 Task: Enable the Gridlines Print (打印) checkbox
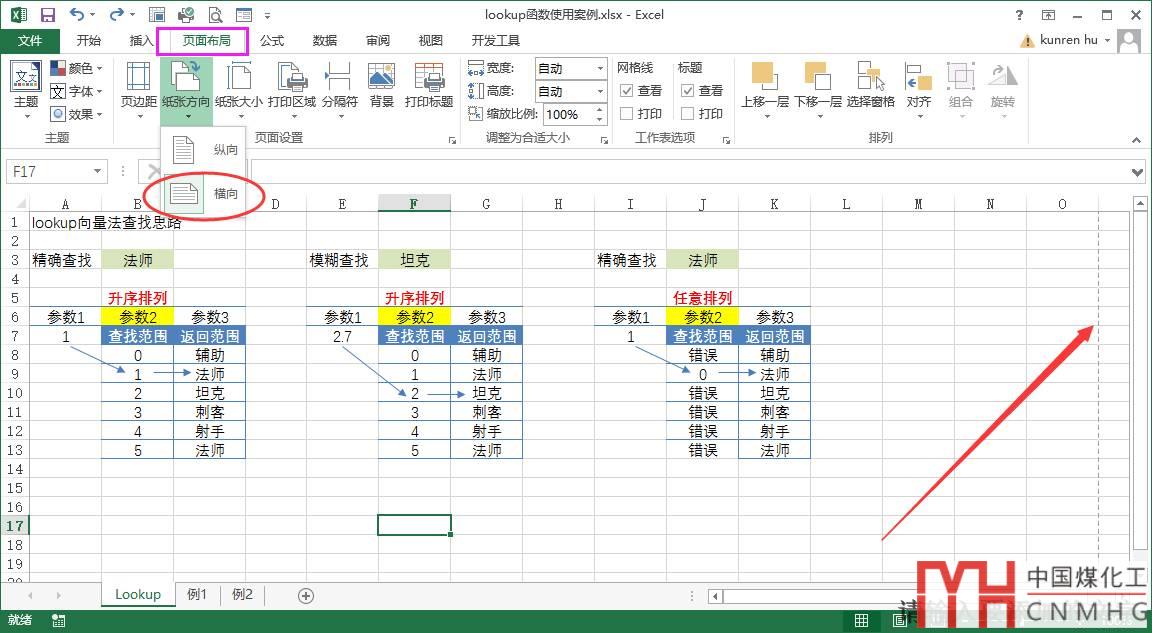627,114
